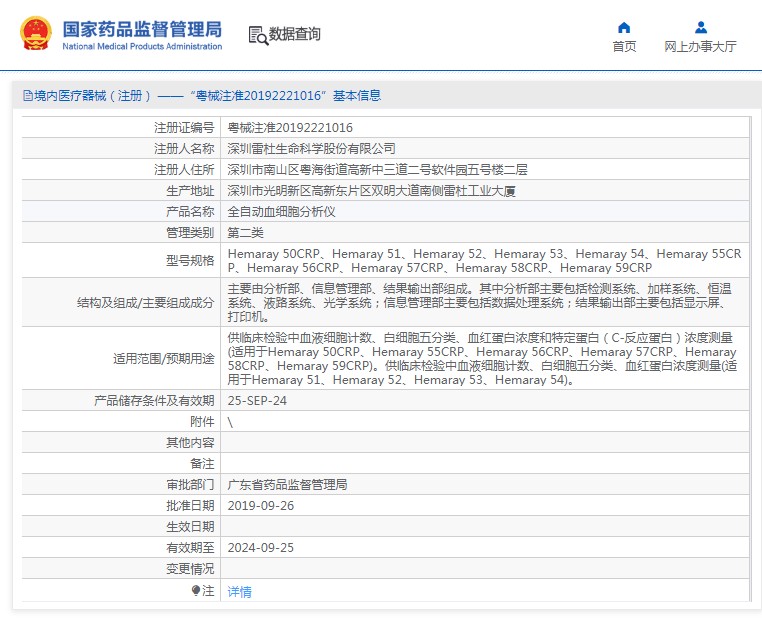Click the document icon before 境内医疗器械

click(26, 96)
